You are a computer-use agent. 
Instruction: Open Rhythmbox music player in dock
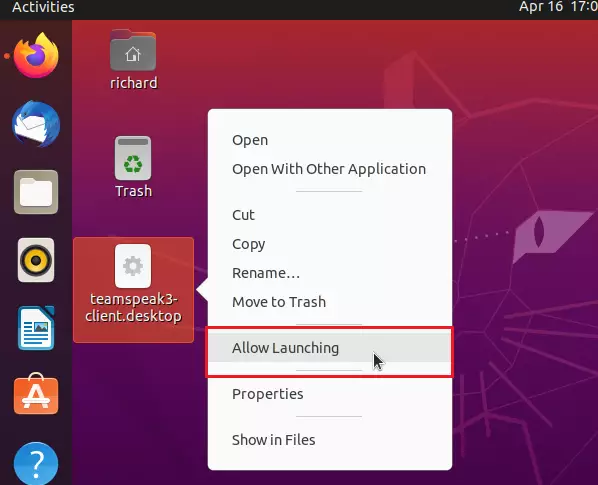click(36, 260)
